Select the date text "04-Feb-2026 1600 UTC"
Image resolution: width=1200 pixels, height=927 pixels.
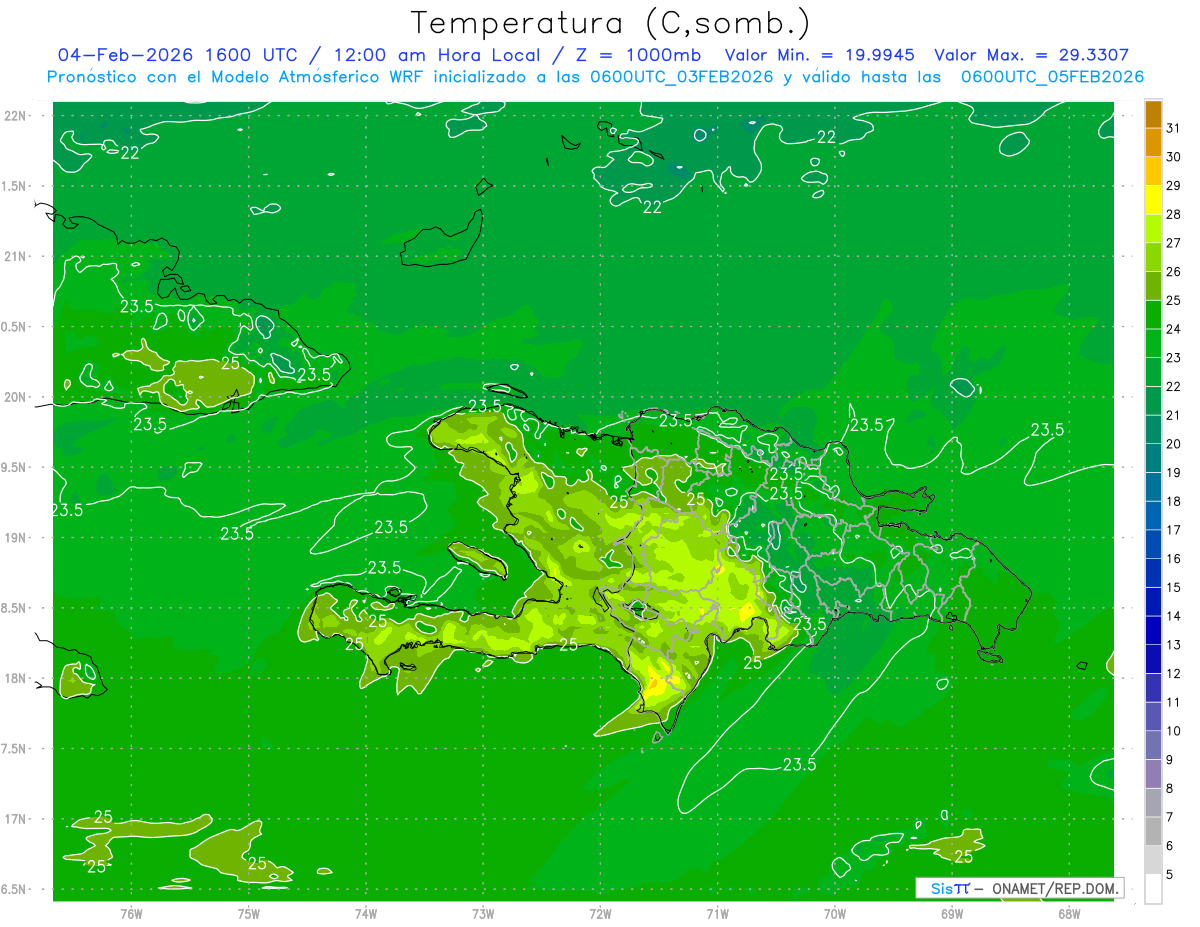[177, 55]
